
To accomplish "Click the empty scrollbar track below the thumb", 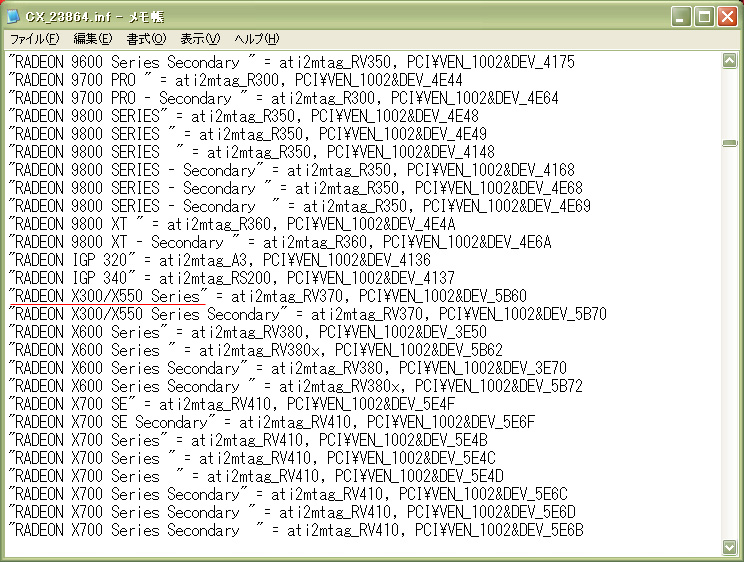I will click(730, 350).
